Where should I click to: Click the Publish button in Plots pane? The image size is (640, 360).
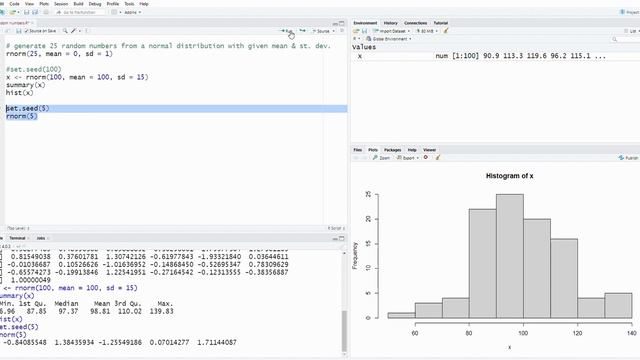[629, 158]
